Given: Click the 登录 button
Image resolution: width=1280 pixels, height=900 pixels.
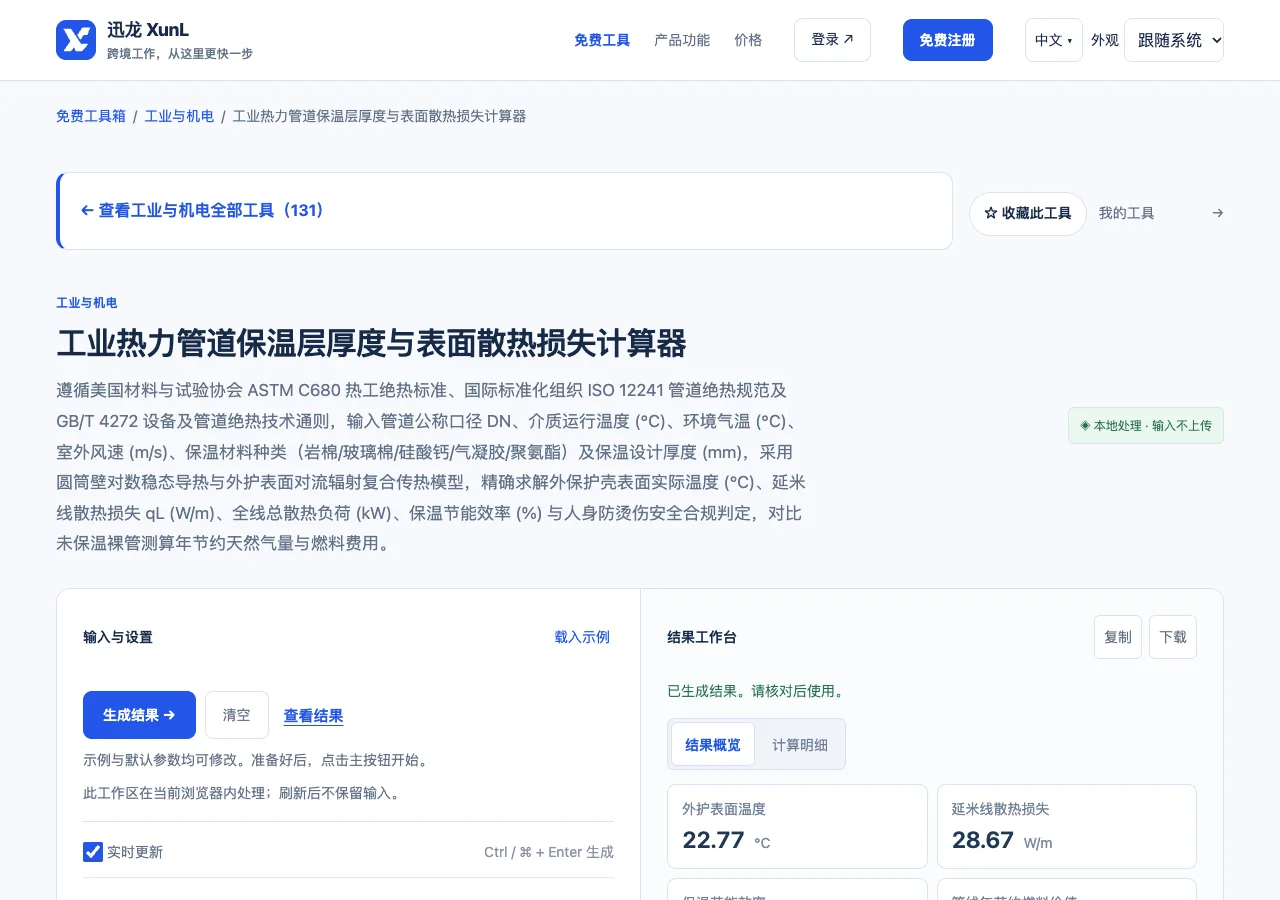Looking at the screenshot, I should coord(832,40).
